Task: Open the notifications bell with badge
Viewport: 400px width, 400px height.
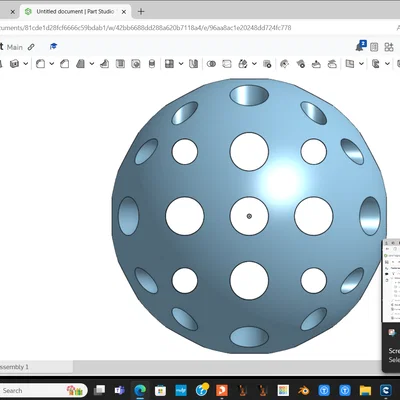Action: click(x=361, y=46)
